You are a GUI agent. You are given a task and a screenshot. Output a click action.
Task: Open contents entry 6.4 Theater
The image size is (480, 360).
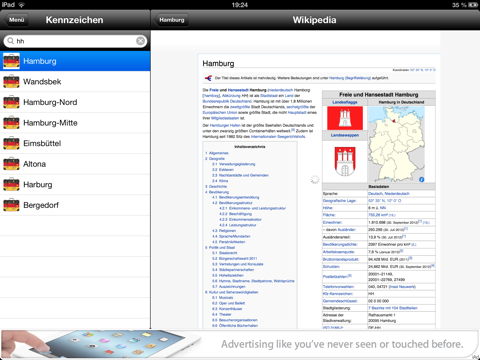pyautogui.click(x=222, y=314)
